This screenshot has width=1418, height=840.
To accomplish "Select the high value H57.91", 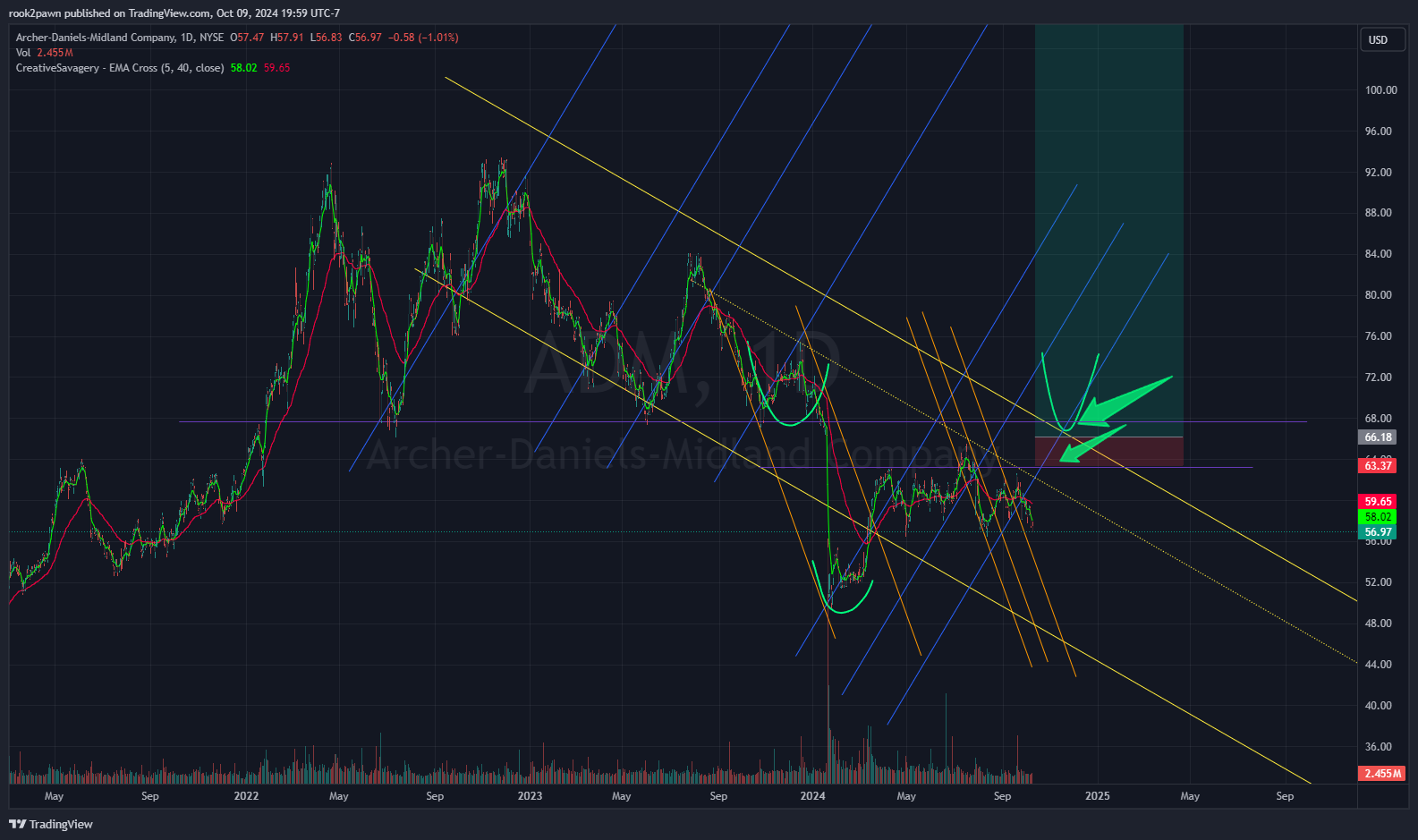I will 287,38.
